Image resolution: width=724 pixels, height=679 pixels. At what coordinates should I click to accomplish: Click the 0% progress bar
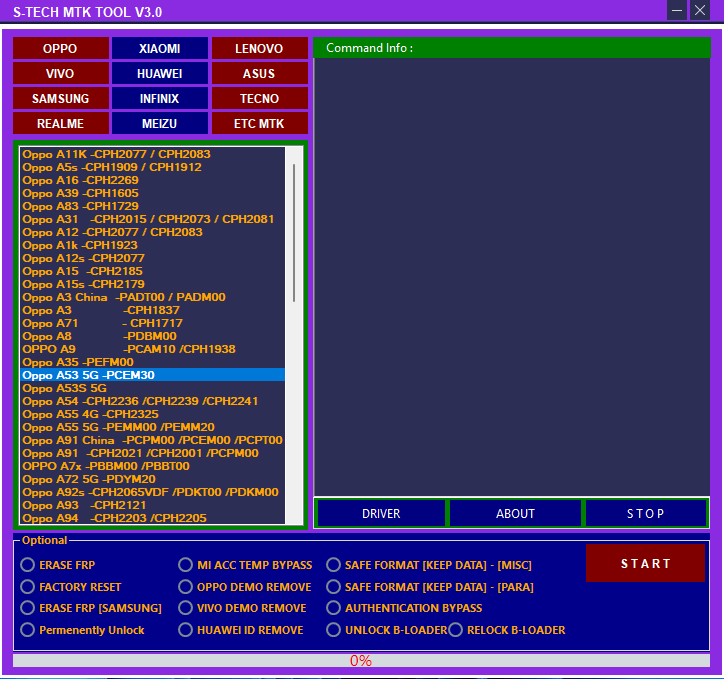point(361,661)
